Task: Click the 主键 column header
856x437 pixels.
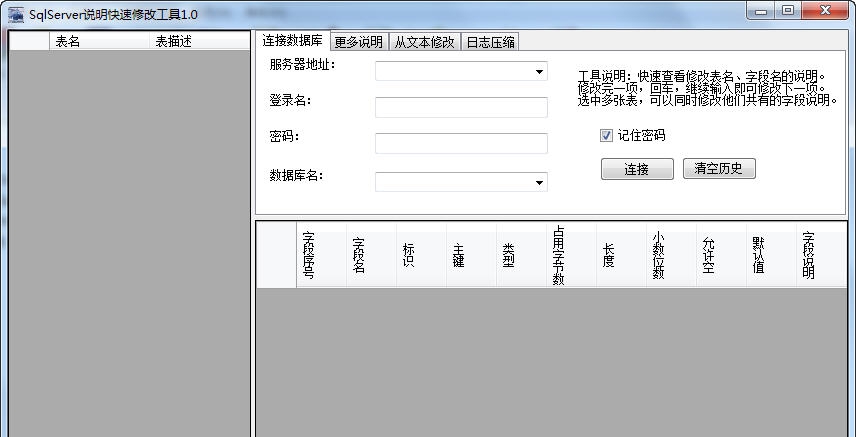Action: (471, 255)
